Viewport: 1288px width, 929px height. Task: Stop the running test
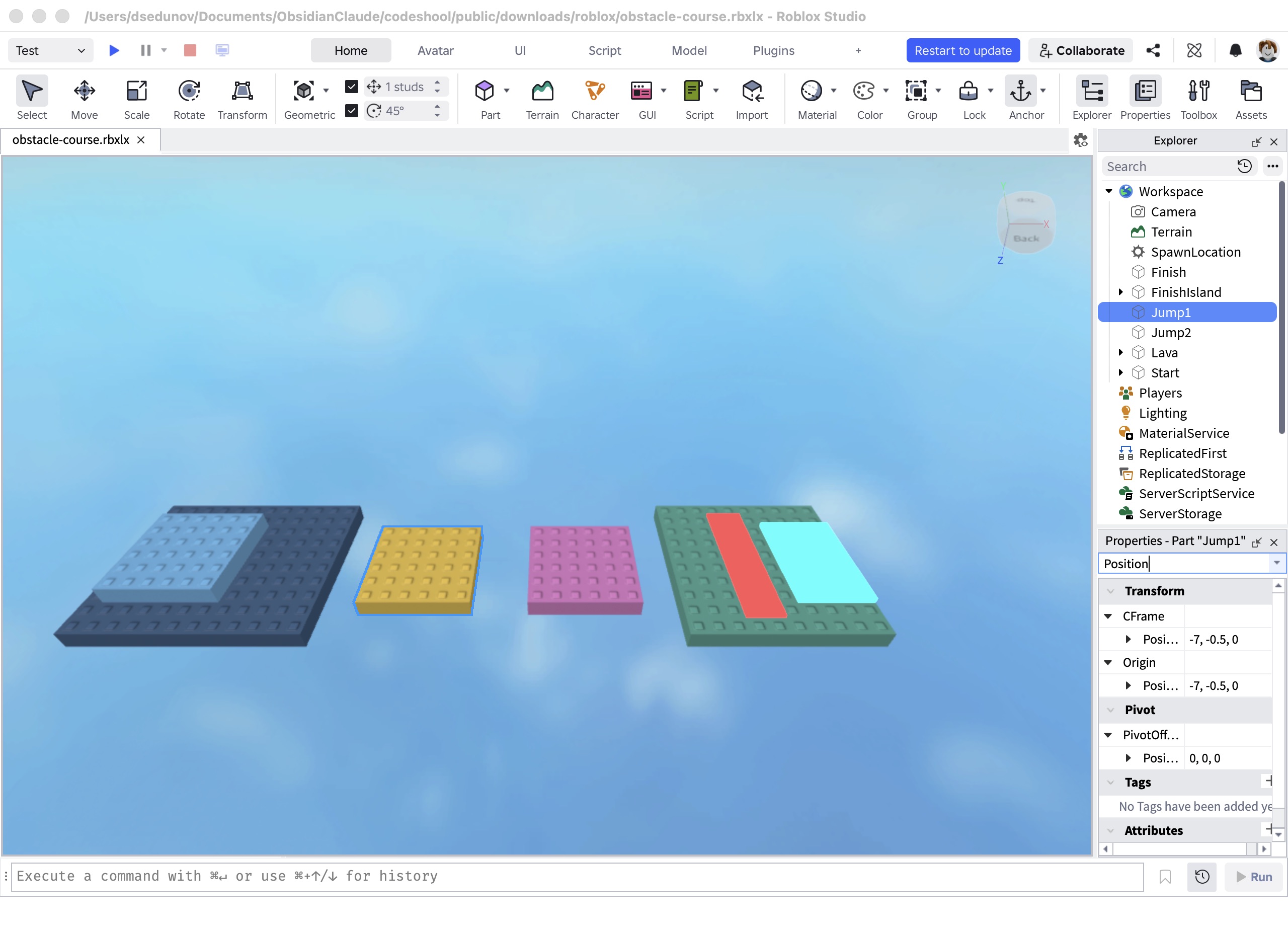pyautogui.click(x=190, y=50)
